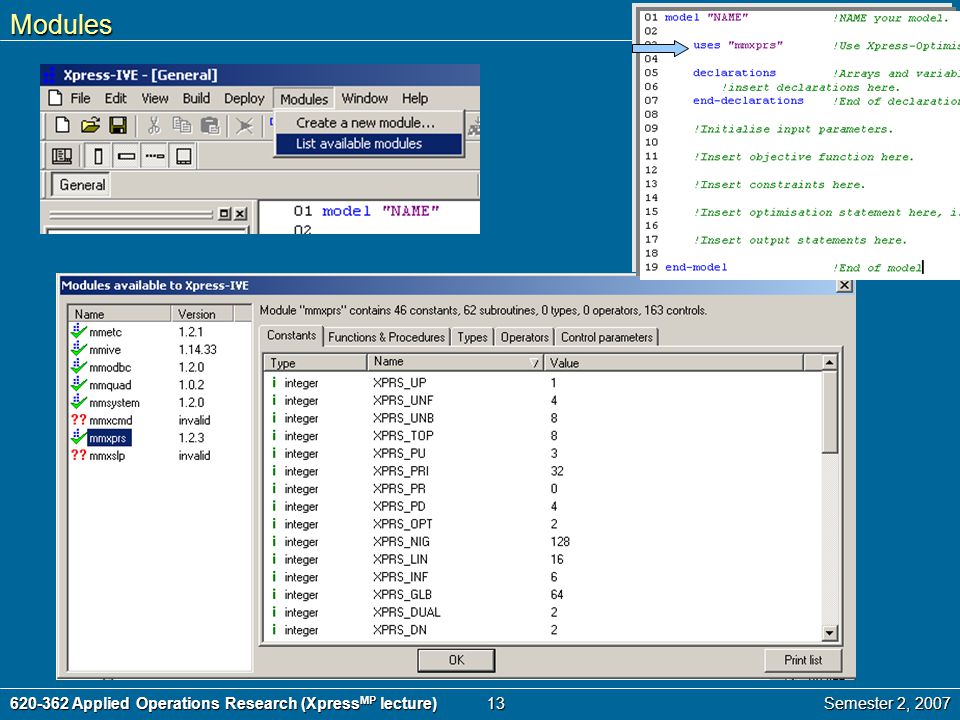Click the crossed-arrow icon right of Paste

click(x=244, y=126)
